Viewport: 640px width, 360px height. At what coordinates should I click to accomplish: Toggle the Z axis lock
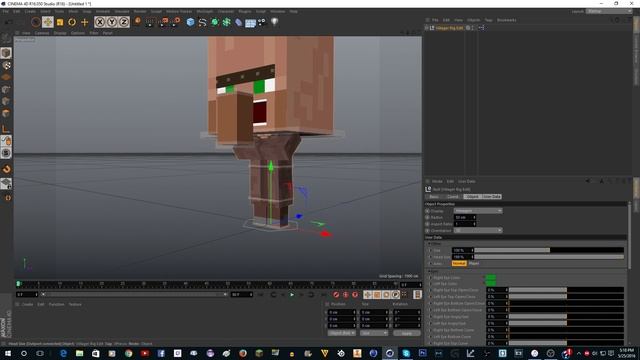(x=124, y=22)
